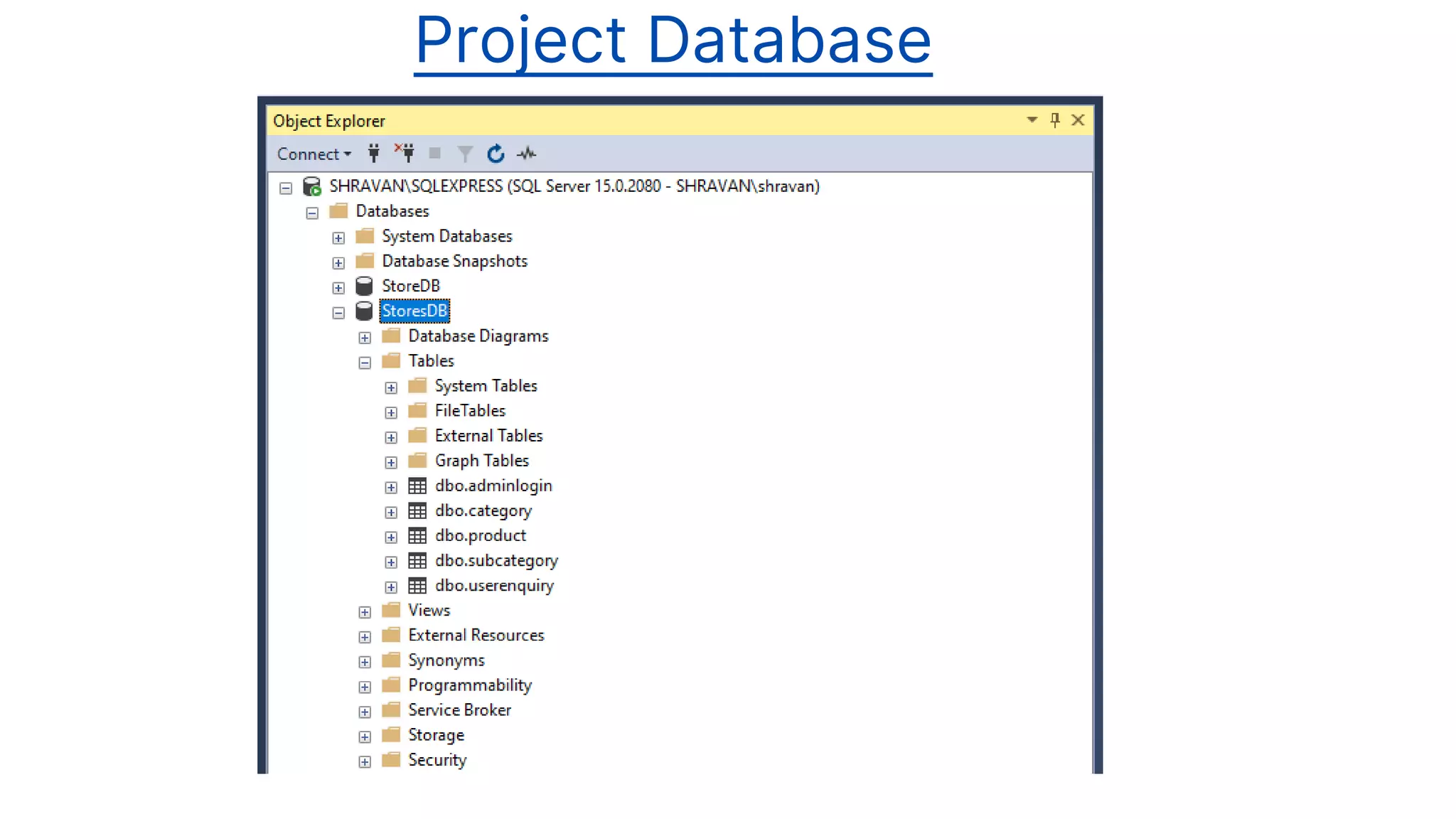The width and height of the screenshot is (1456, 819).
Task: Open the Object Explorer window position arrow
Action: [1032, 120]
